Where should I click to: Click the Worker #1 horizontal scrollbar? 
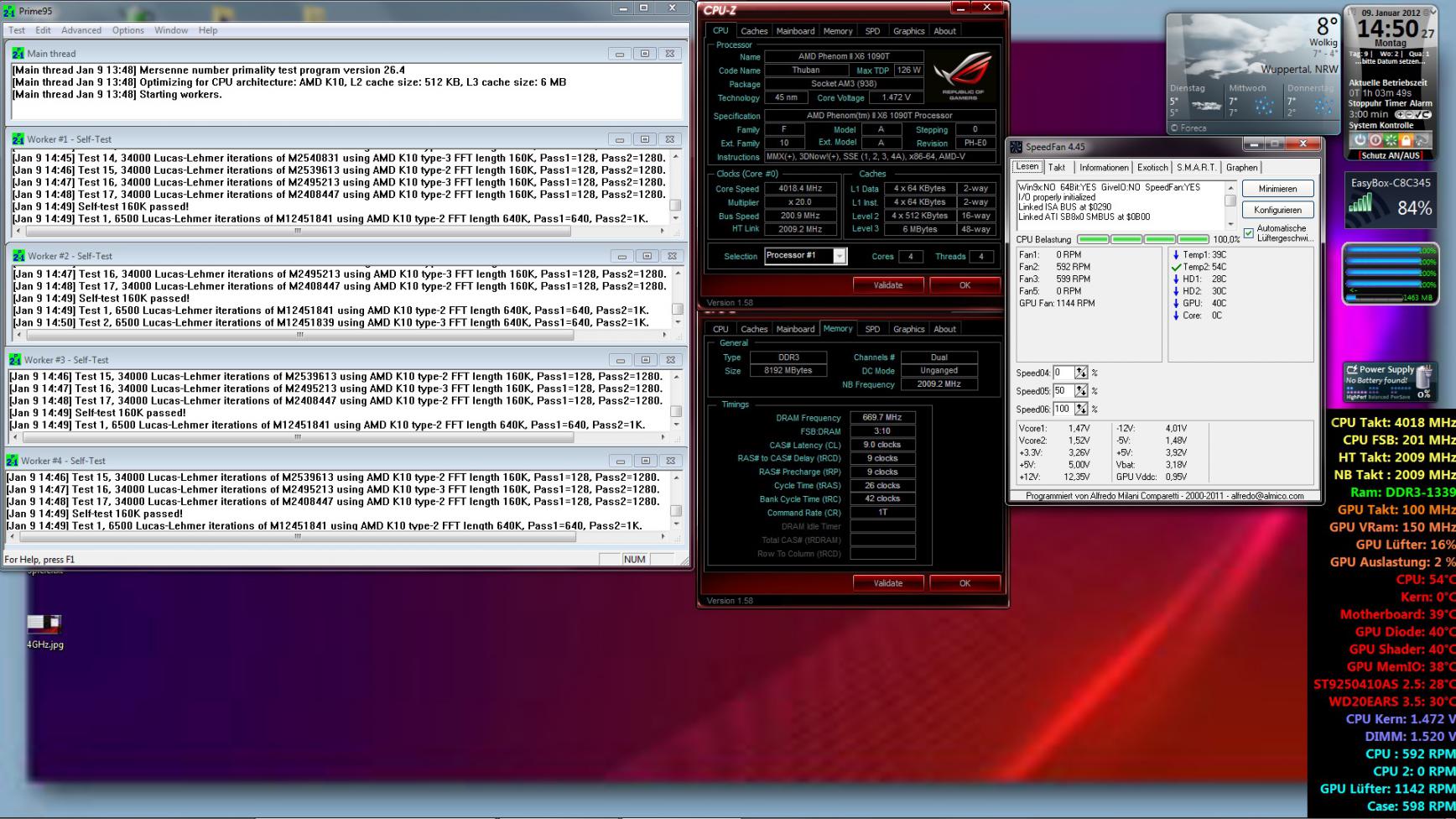point(340,231)
